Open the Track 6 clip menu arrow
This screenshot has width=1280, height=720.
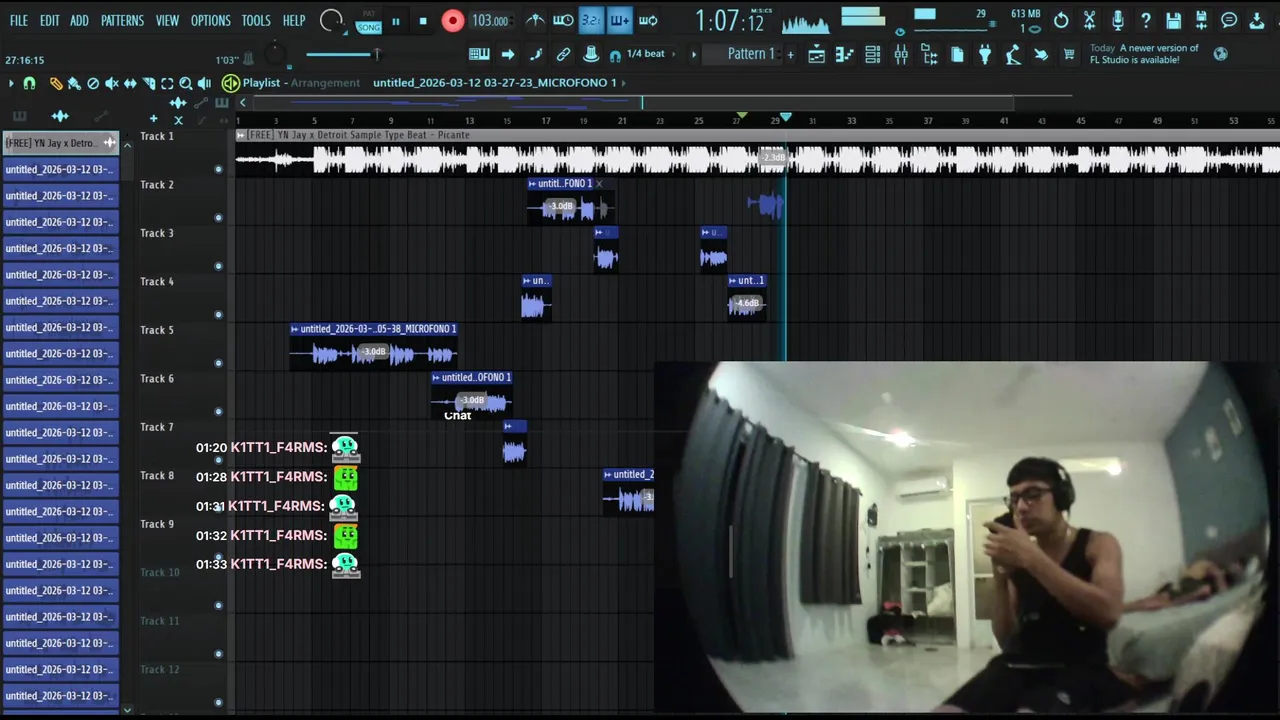coord(436,378)
